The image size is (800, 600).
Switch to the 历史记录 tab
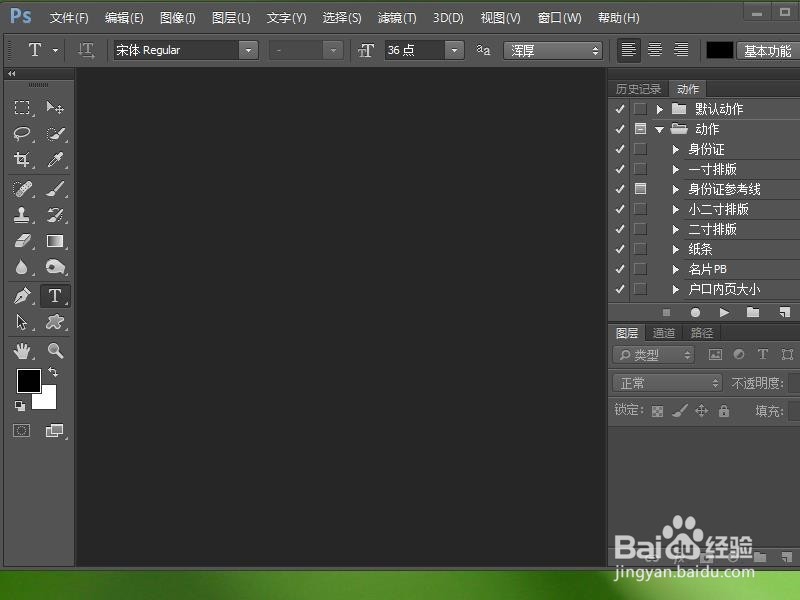click(x=638, y=89)
